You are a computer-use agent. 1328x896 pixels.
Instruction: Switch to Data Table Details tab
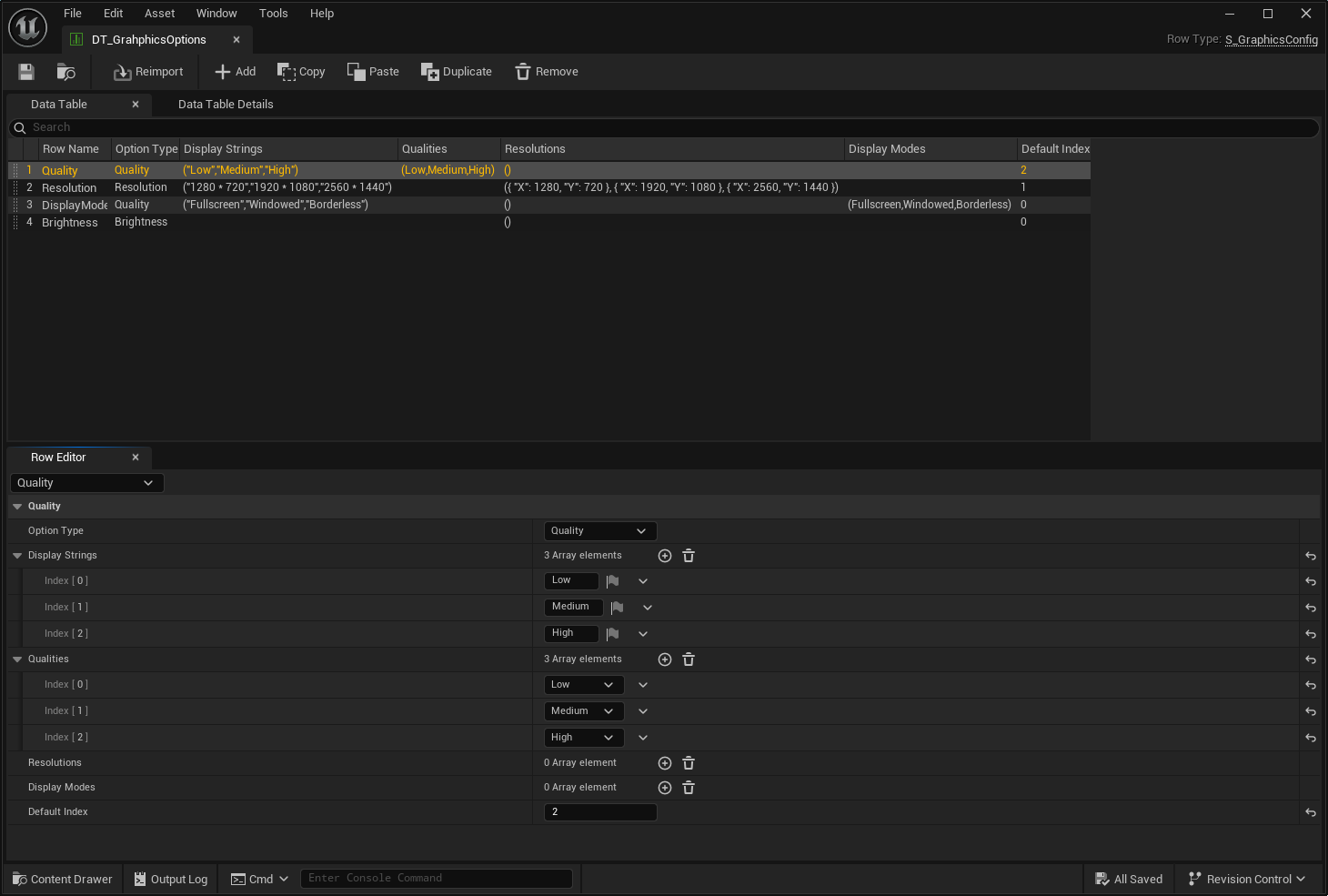[x=226, y=105]
